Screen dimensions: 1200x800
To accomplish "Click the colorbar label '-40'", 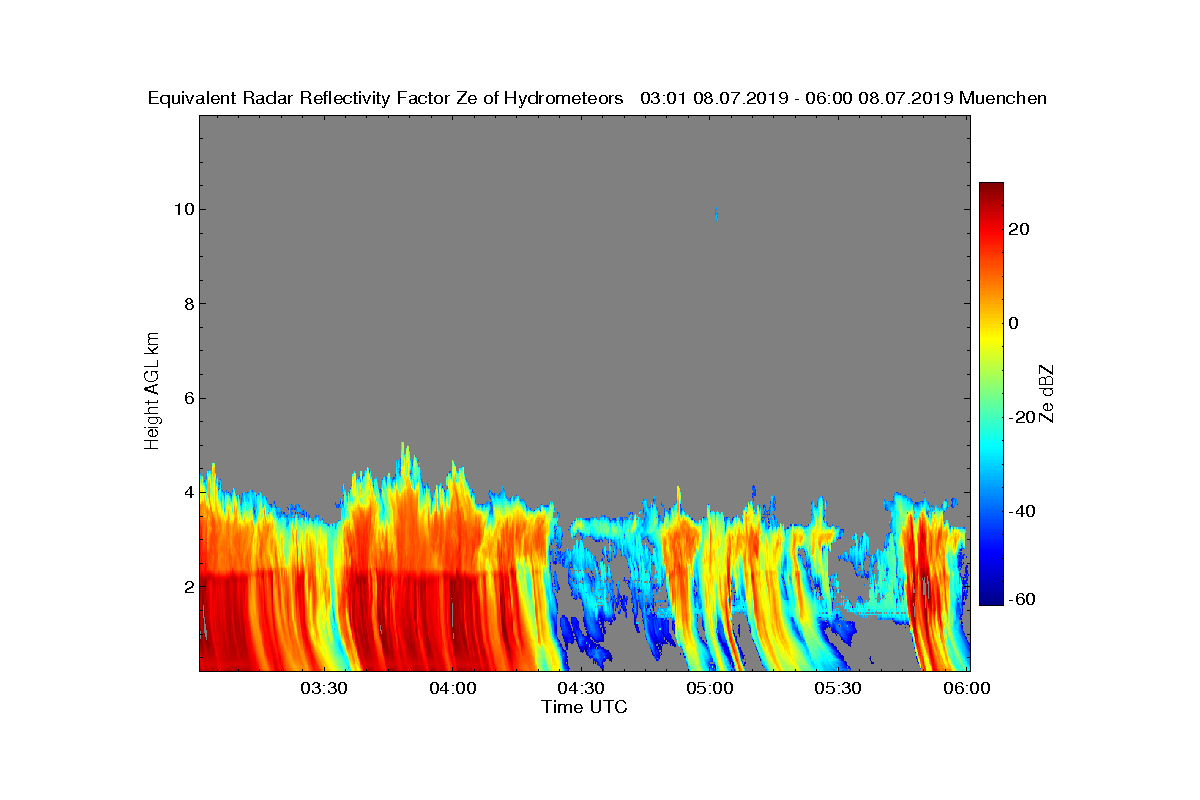I will point(1022,511).
